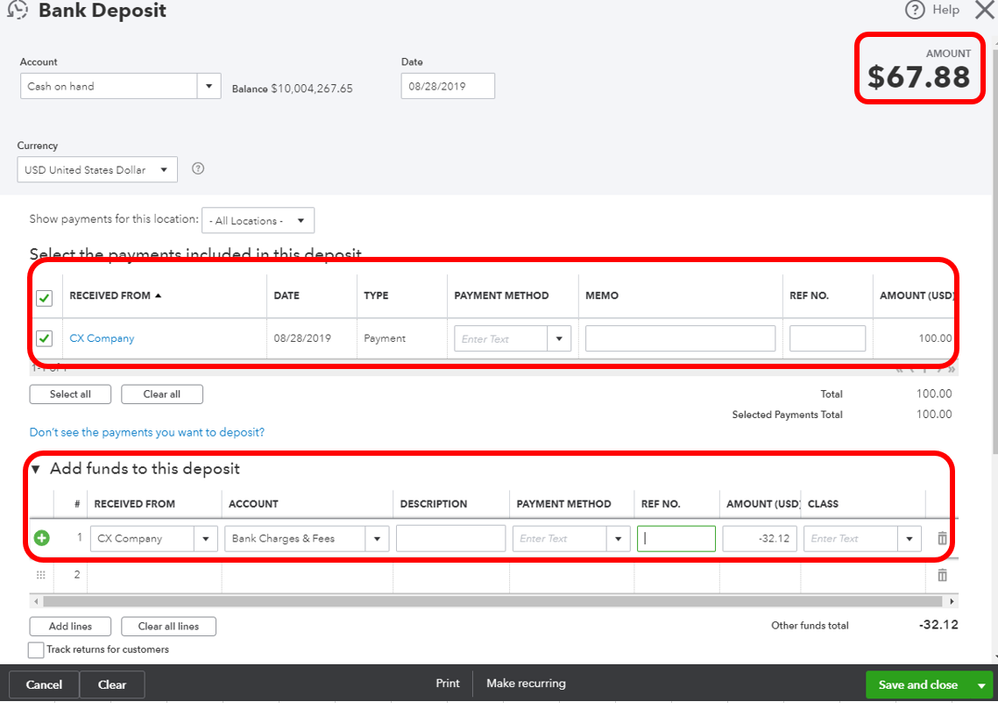Click Make recurring in the footer
Image resolution: width=998 pixels, height=703 pixels.
(x=526, y=683)
